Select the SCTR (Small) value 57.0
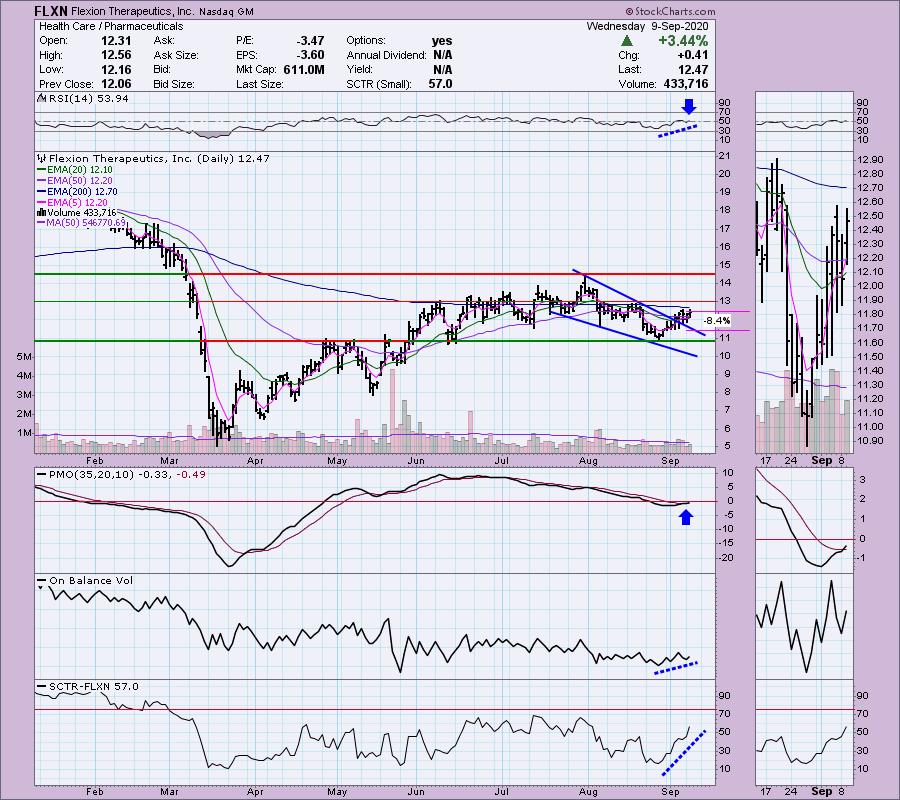Screen dimensions: 900x800 click(440, 84)
